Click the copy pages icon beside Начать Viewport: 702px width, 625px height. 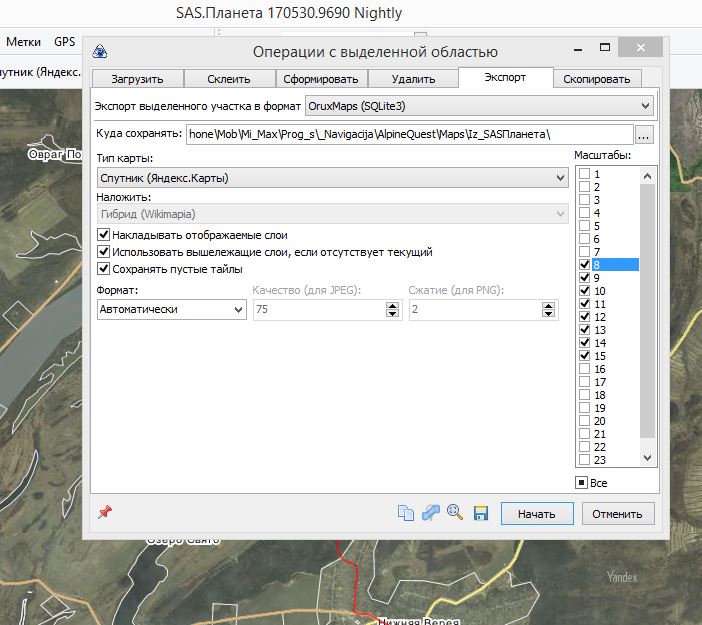pyautogui.click(x=405, y=513)
